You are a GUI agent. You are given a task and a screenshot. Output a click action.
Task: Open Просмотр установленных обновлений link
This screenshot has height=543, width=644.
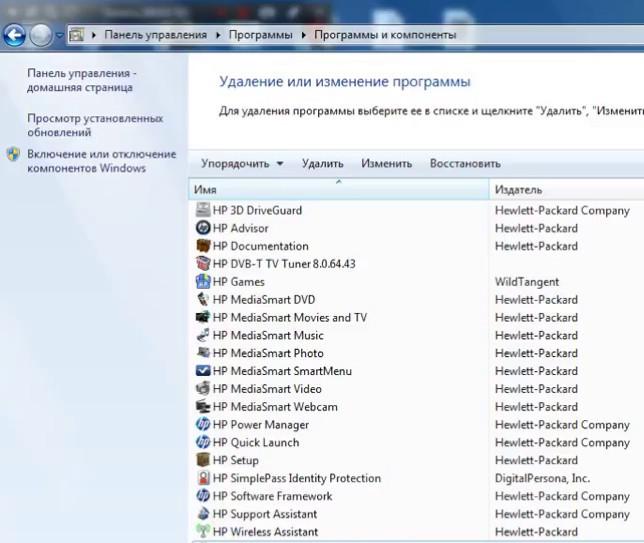click(x=95, y=125)
